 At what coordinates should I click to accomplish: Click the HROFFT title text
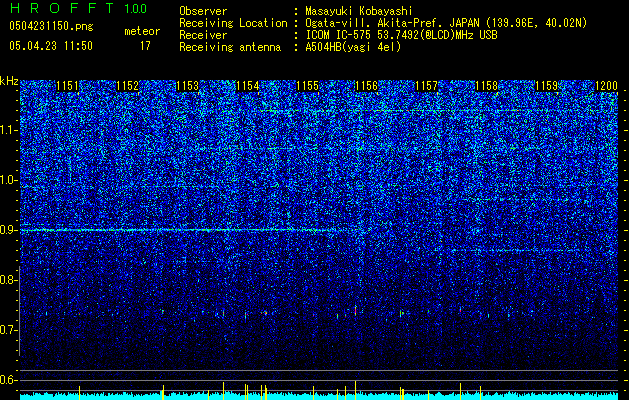62,8
